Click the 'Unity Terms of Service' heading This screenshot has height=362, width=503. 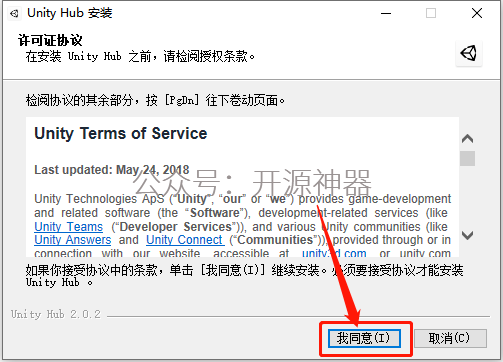coord(121,134)
